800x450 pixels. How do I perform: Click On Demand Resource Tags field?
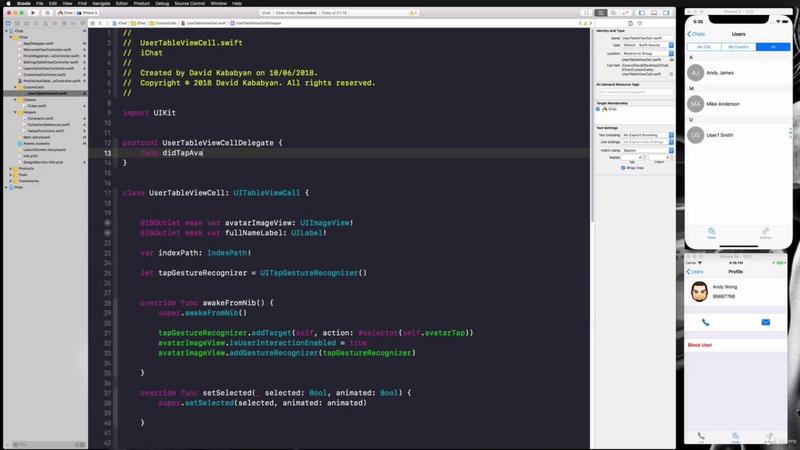pos(635,92)
